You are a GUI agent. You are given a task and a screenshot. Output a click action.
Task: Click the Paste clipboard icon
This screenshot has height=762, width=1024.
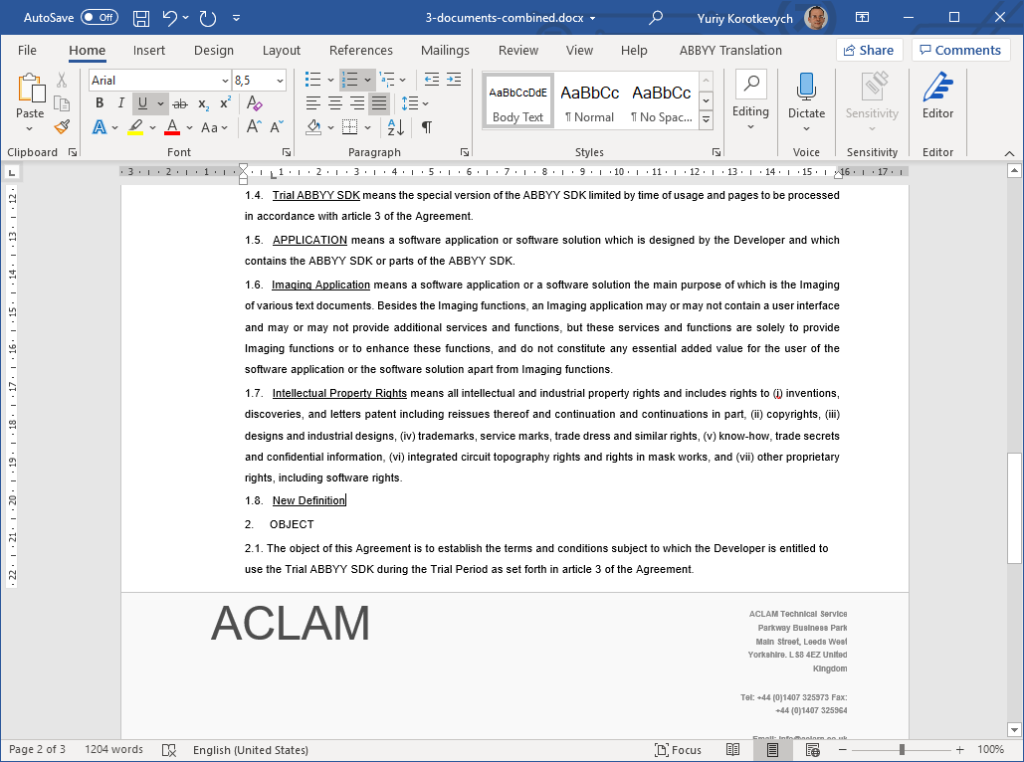coord(31,88)
